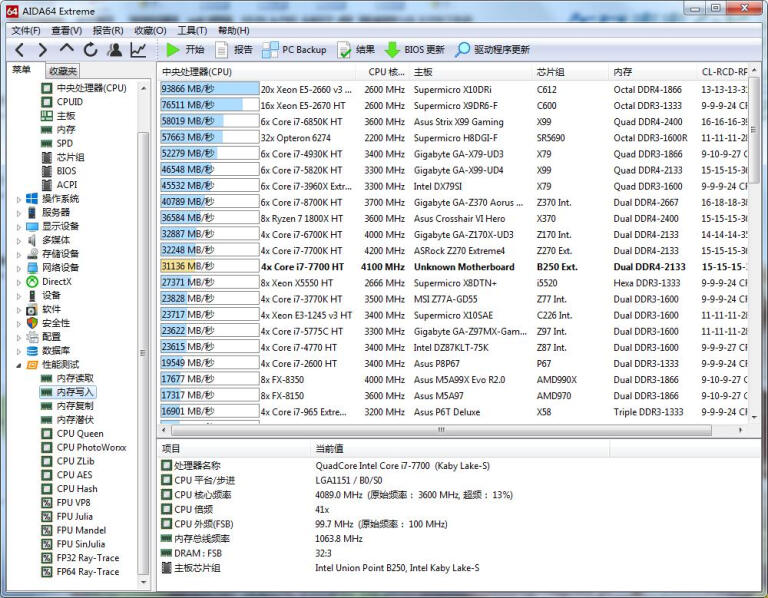This screenshot has height=598, width=768.
Task: Expand the 多媒体 tree node
Action: click(x=19, y=240)
